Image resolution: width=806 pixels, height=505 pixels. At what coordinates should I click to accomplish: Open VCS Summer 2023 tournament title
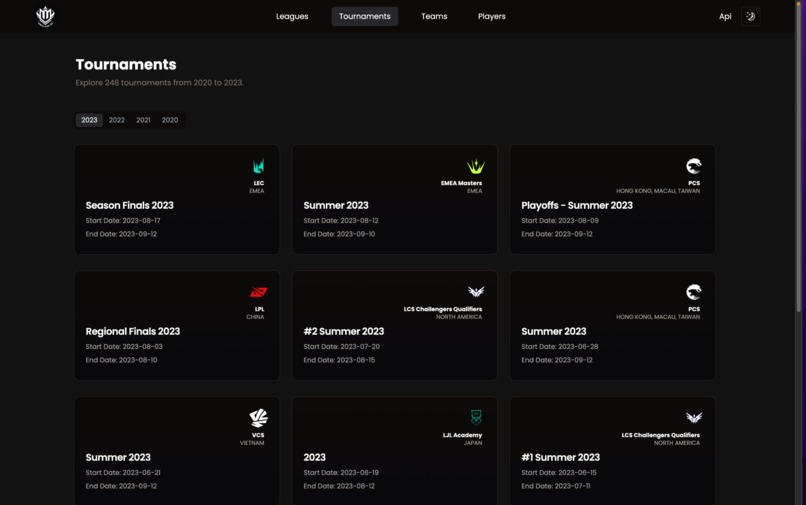tap(118, 457)
